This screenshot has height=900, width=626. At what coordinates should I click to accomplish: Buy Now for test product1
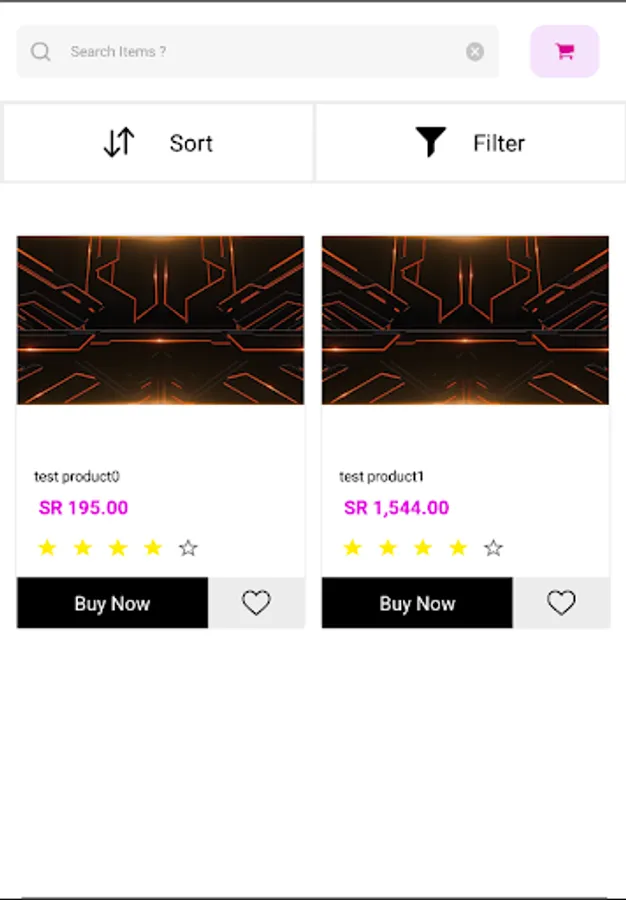point(417,603)
